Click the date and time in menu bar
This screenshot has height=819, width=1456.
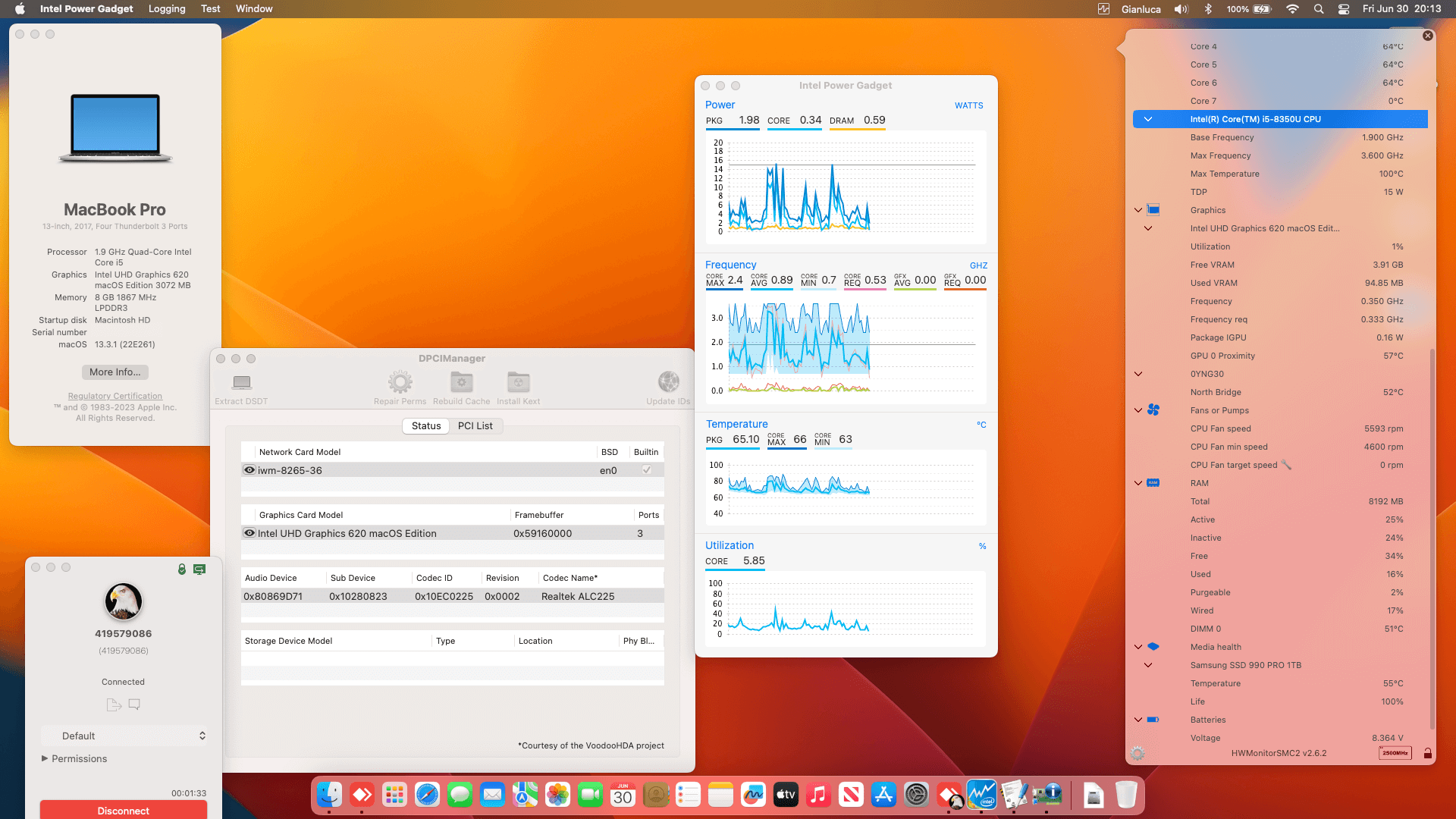coord(1402,9)
